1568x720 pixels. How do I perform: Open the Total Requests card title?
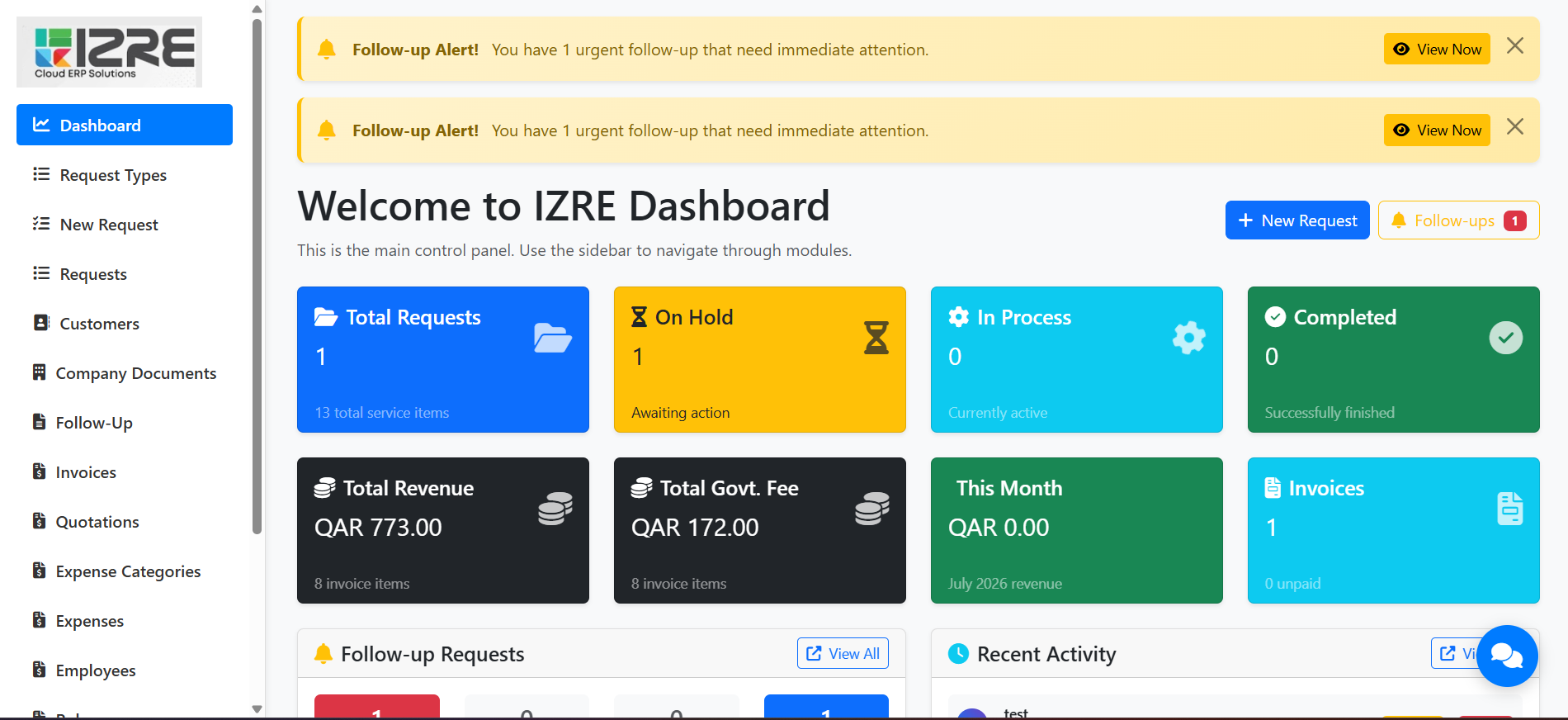pyautogui.click(x=413, y=317)
